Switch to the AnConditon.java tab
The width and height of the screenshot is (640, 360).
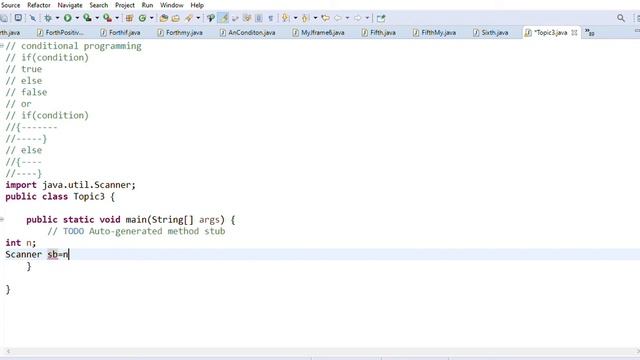coord(248,32)
